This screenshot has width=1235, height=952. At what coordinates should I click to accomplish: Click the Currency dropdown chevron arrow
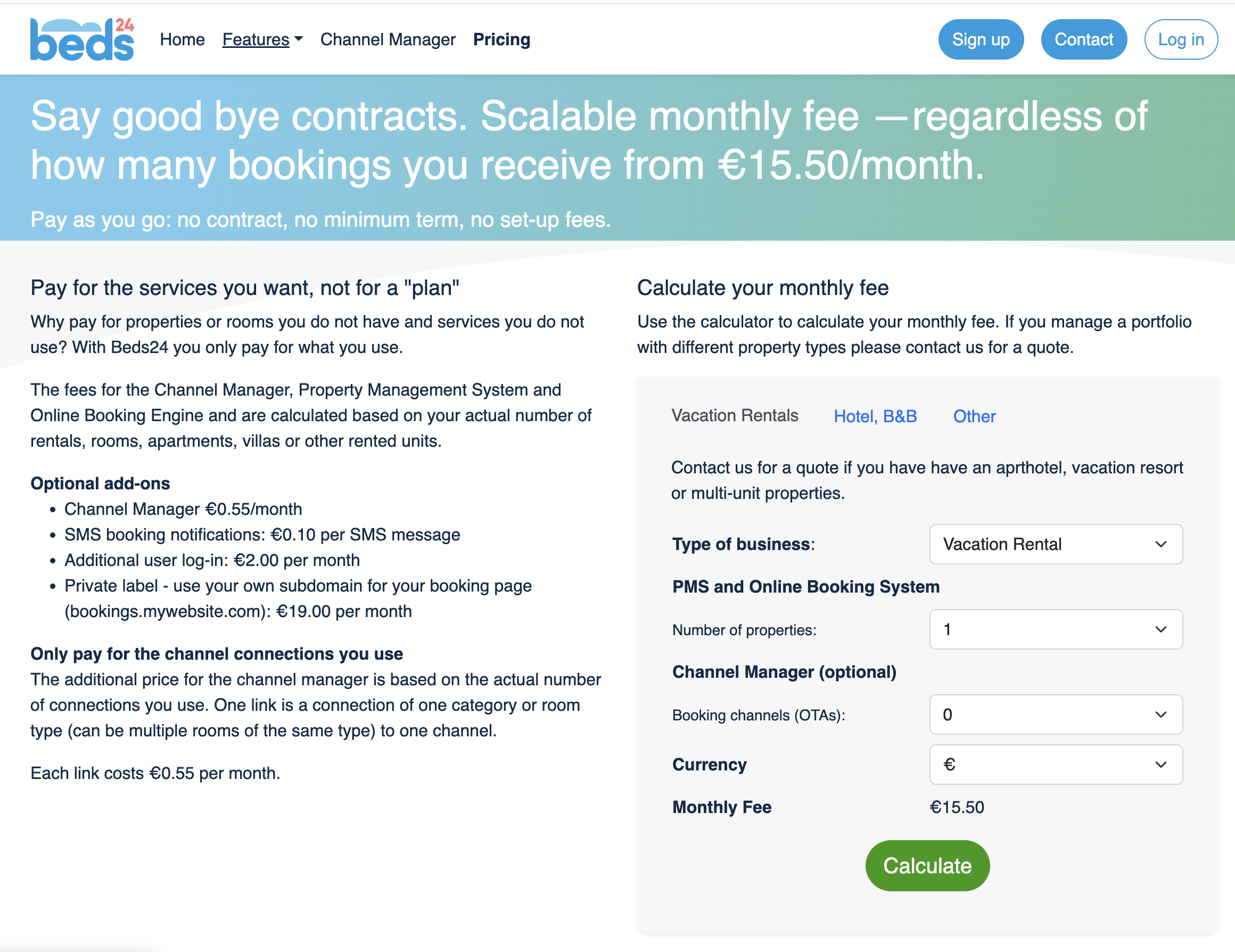1160,765
